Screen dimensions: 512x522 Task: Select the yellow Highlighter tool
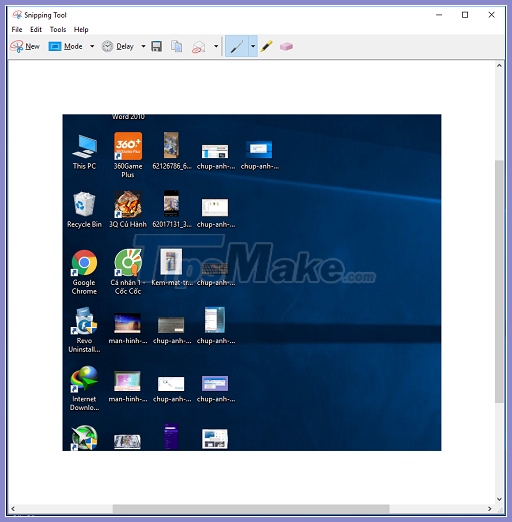267,46
